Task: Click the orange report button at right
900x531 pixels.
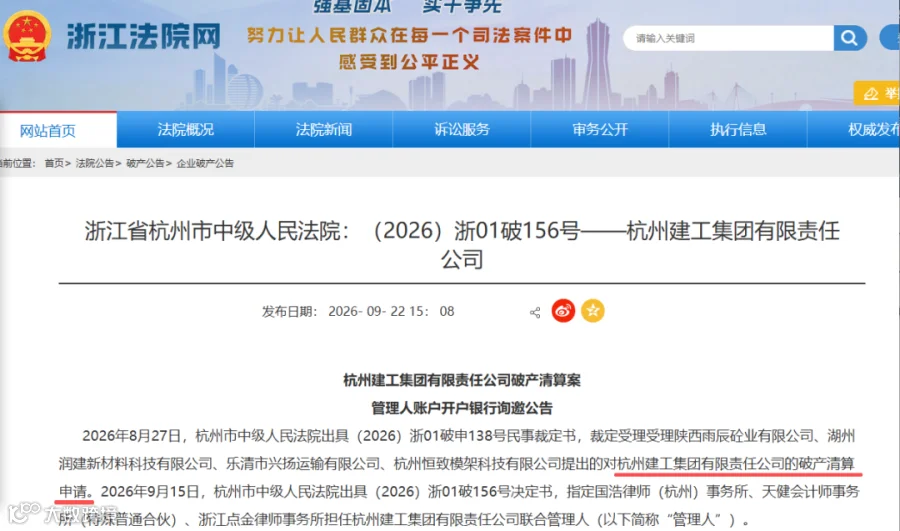Action: pos(877,93)
